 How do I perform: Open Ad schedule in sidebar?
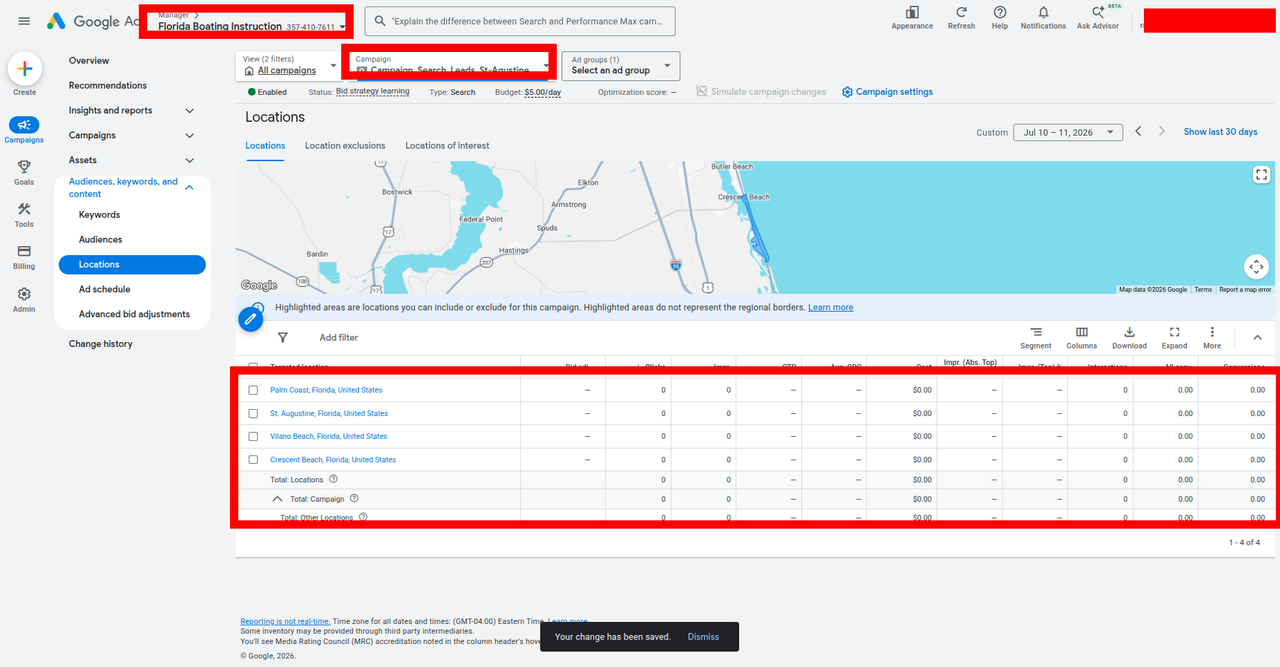click(105, 290)
